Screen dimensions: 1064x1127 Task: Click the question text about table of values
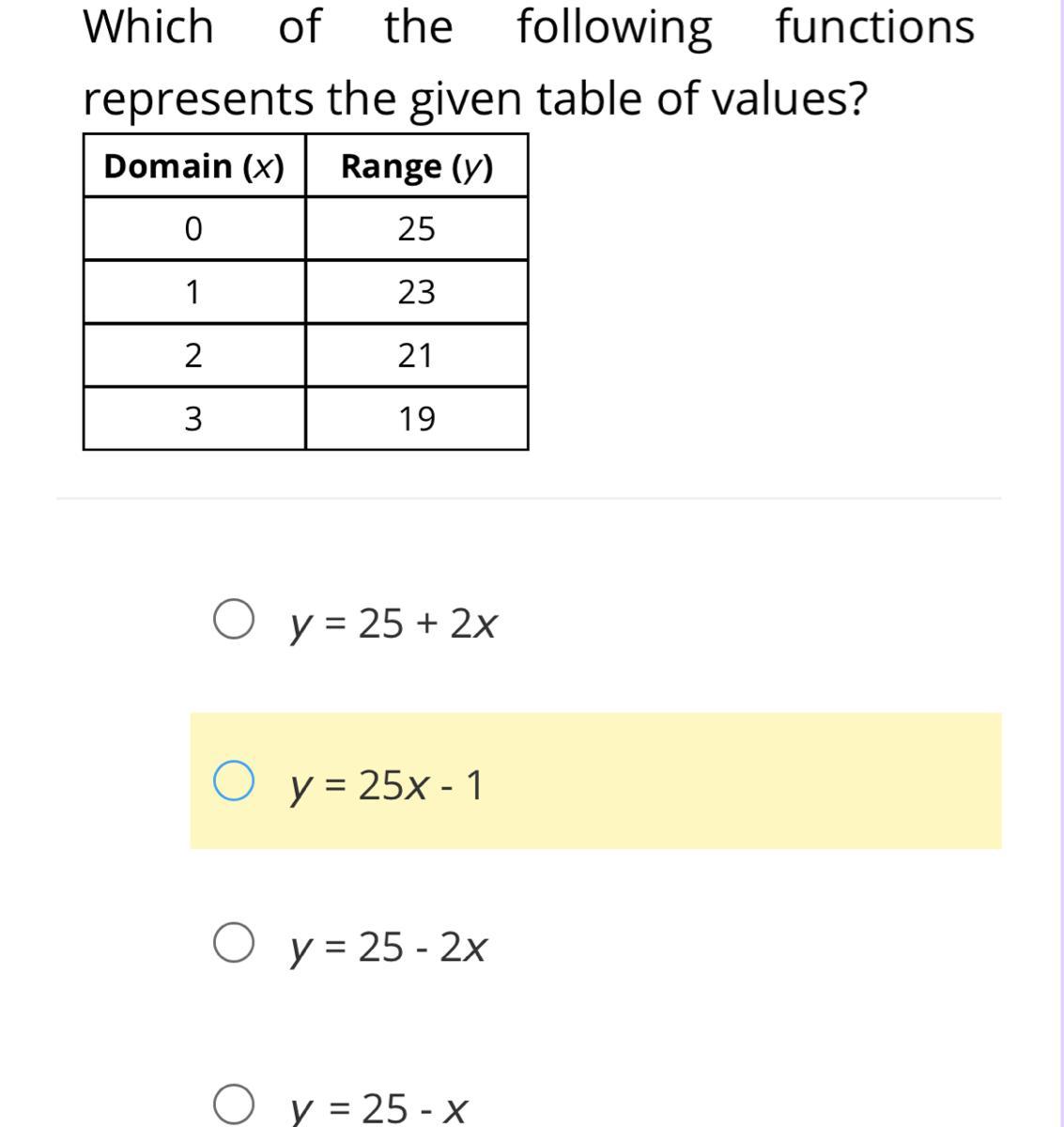pyautogui.click(x=530, y=62)
